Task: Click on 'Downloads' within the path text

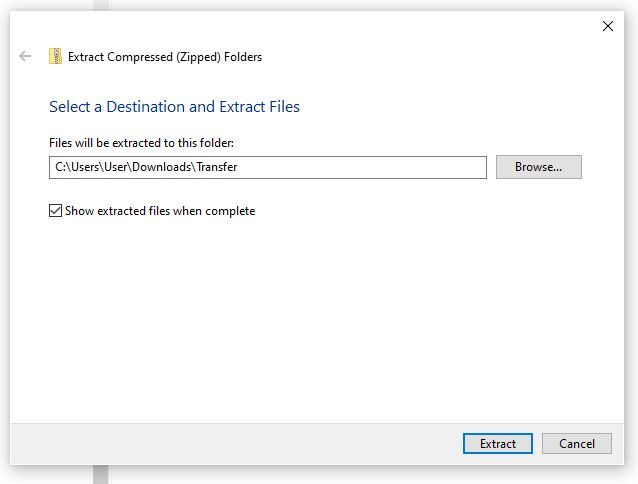Action: tap(162, 167)
